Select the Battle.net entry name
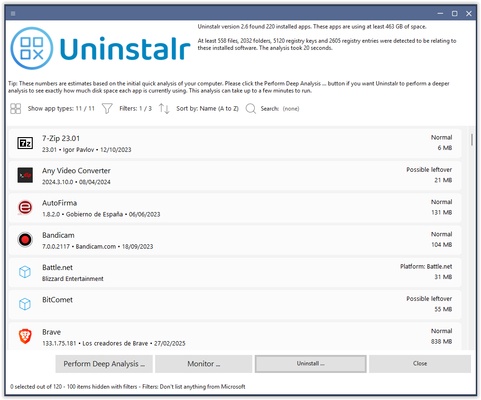481x400 pixels. pyautogui.click(x=57, y=267)
